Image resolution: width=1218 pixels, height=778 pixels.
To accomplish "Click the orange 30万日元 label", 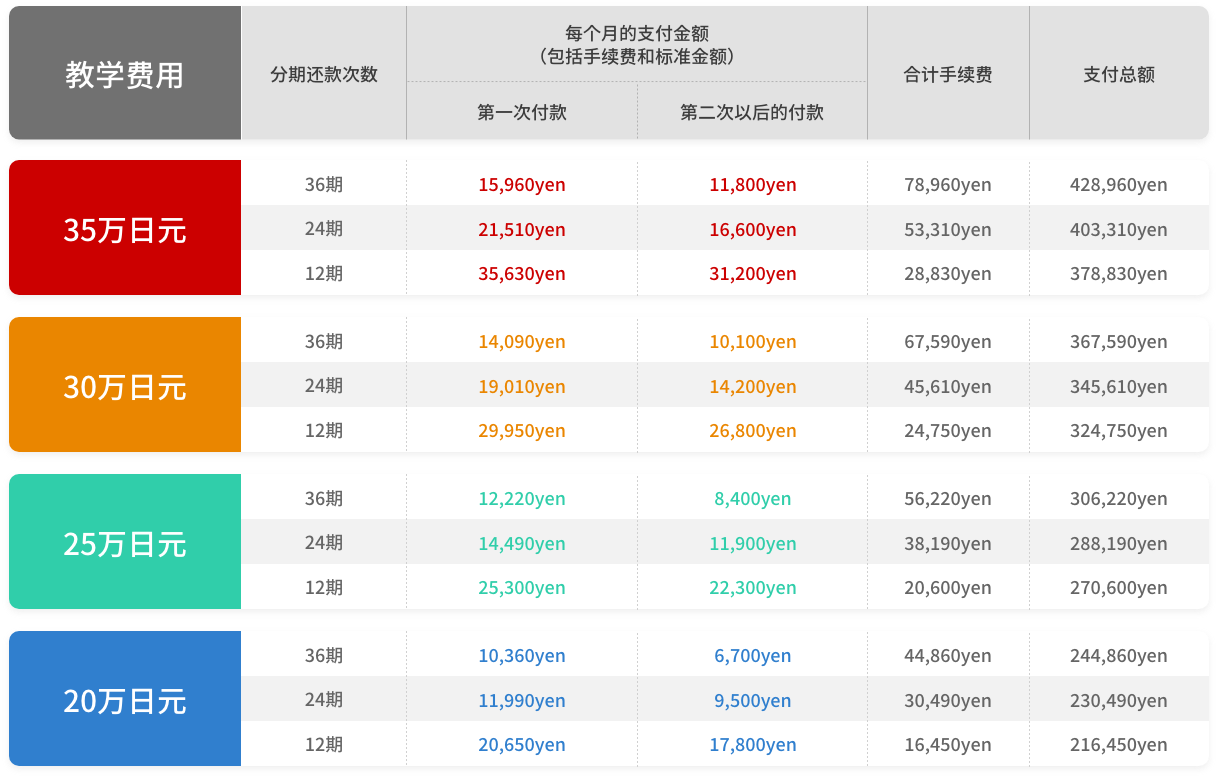I will click(x=125, y=387).
